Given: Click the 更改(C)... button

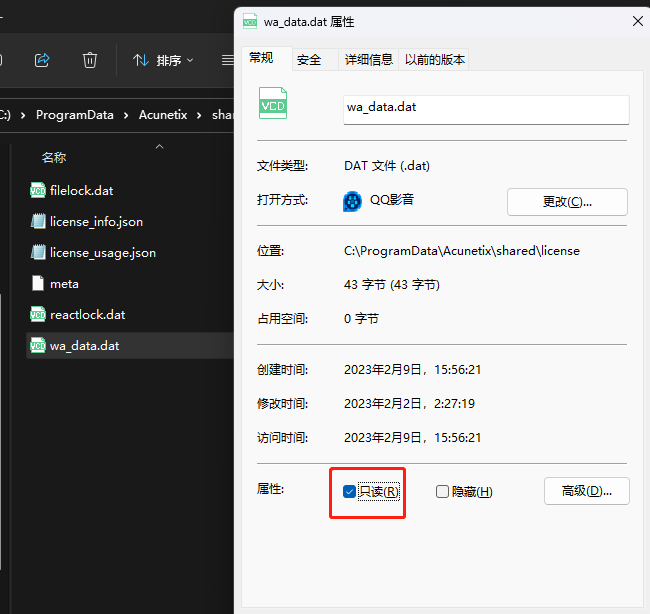Looking at the screenshot, I should (567, 202).
